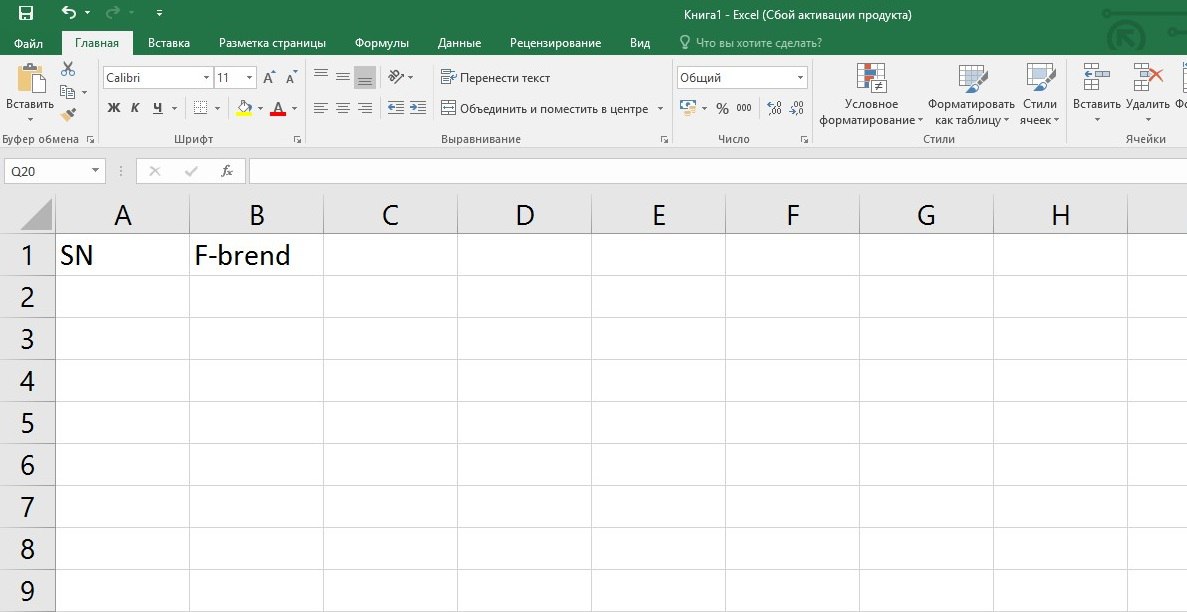Cut selection with the scissors icon
Image resolution: width=1187 pixels, height=612 pixels.
click(x=68, y=69)
